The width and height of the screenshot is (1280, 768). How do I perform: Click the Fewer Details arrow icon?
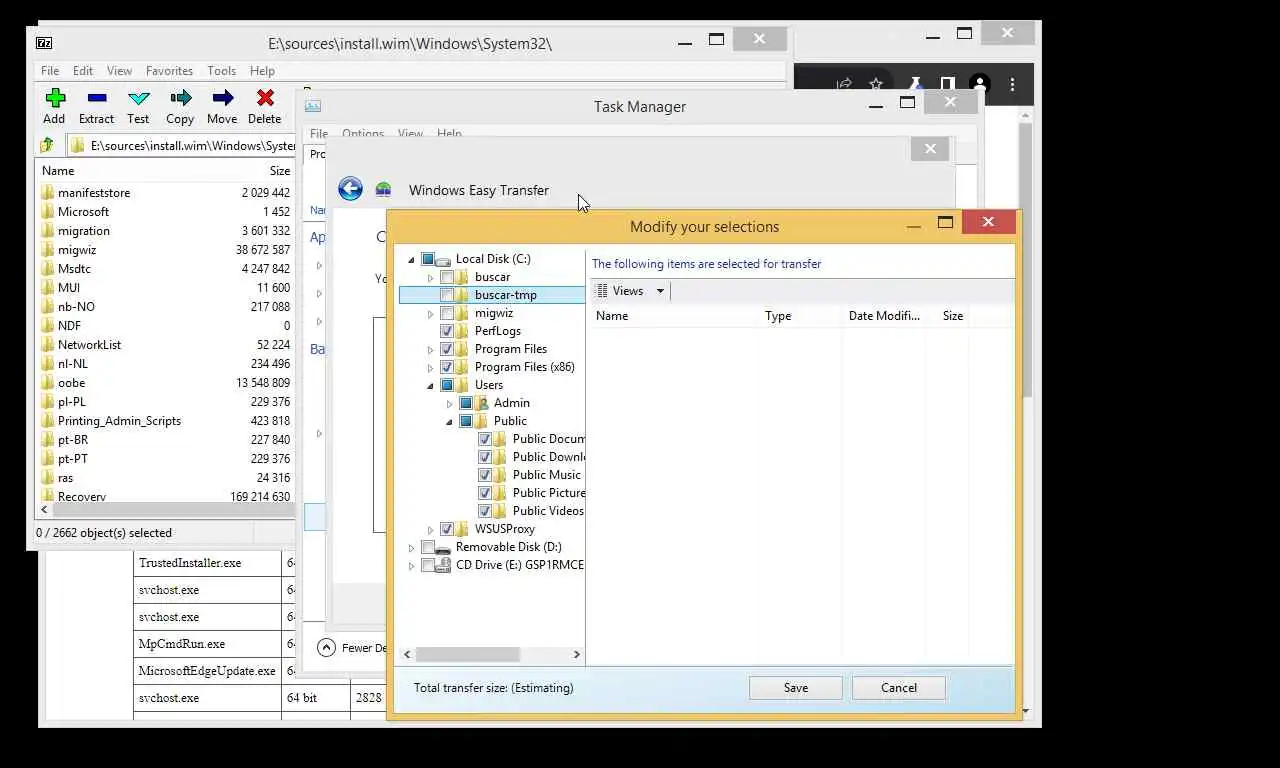(x=326, y=647)
